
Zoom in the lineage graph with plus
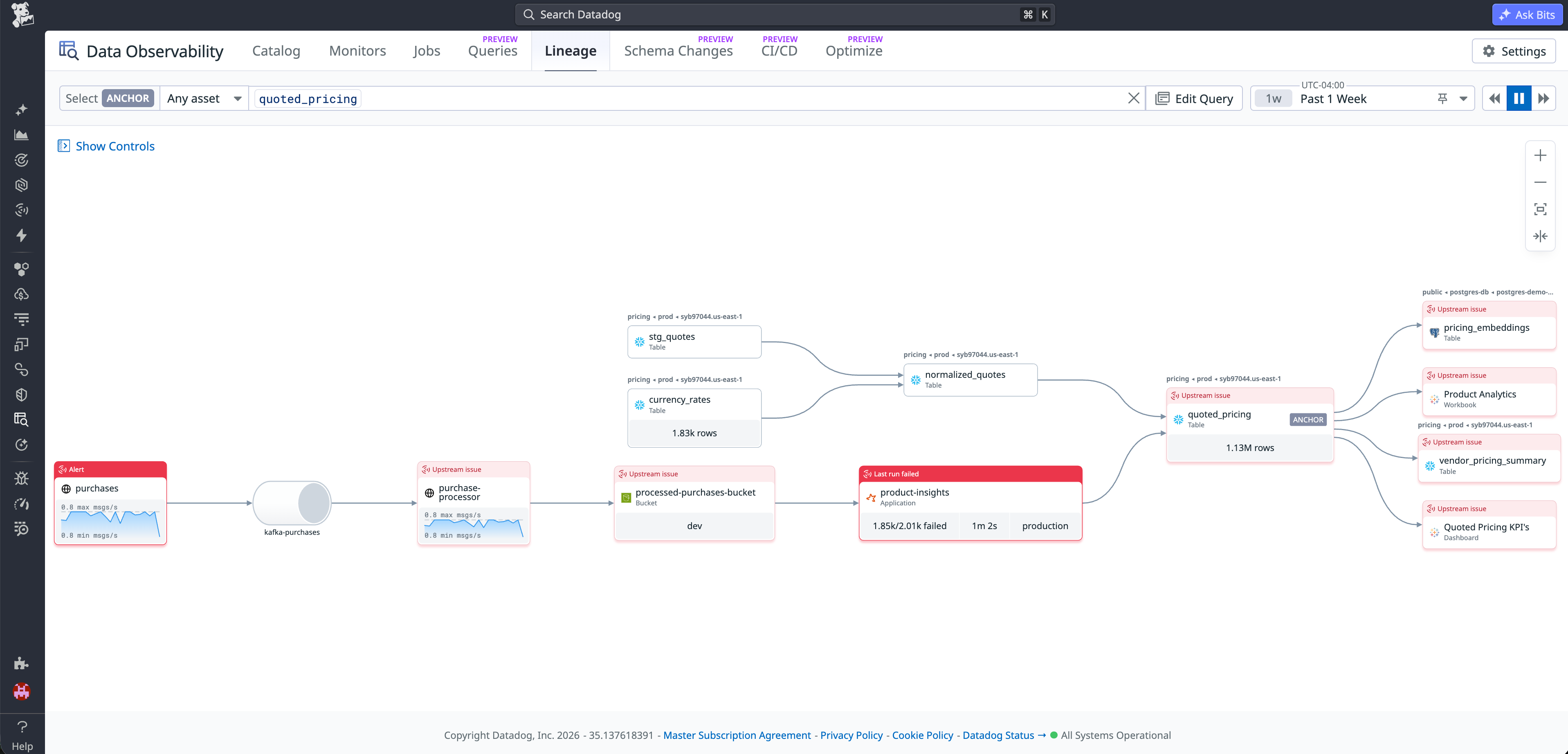[x=1540, y=155]
